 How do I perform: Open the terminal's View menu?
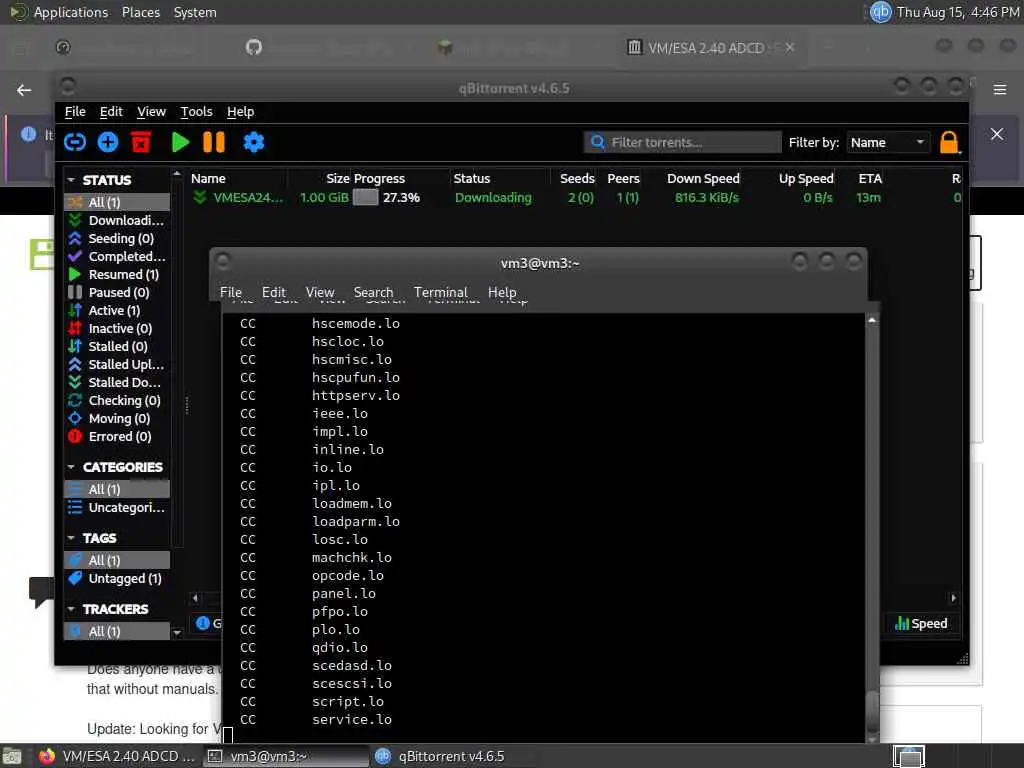pyautogui.click(x=320, y=292)
